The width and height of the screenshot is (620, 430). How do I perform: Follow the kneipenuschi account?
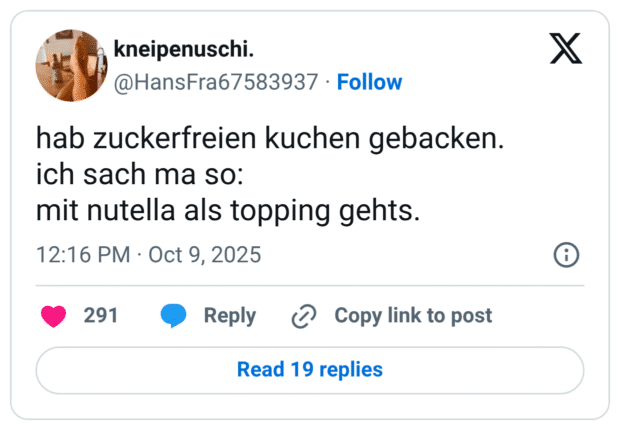(x=369, y=82)
